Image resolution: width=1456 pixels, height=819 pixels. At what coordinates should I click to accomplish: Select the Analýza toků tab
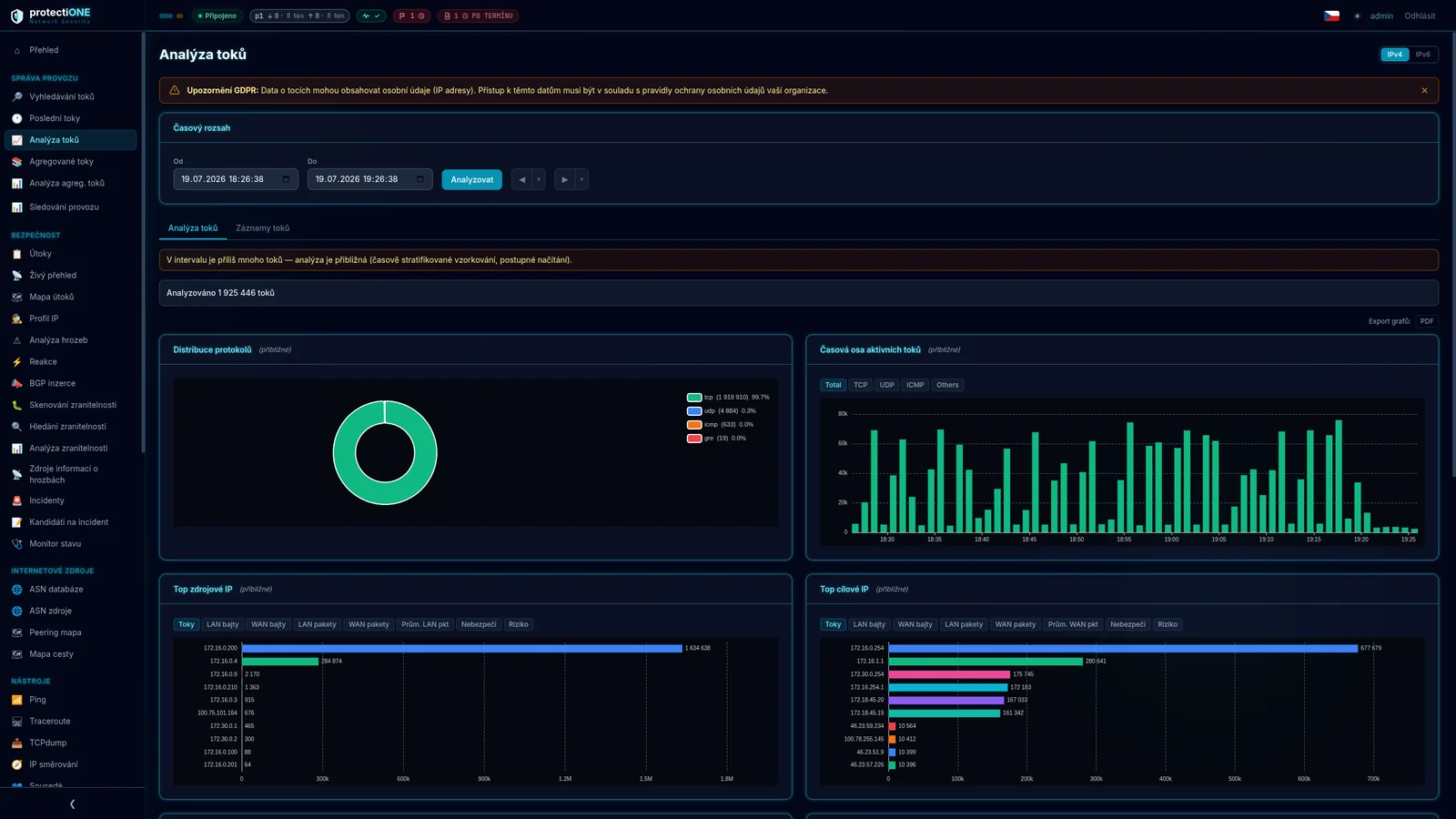(193, 228)
